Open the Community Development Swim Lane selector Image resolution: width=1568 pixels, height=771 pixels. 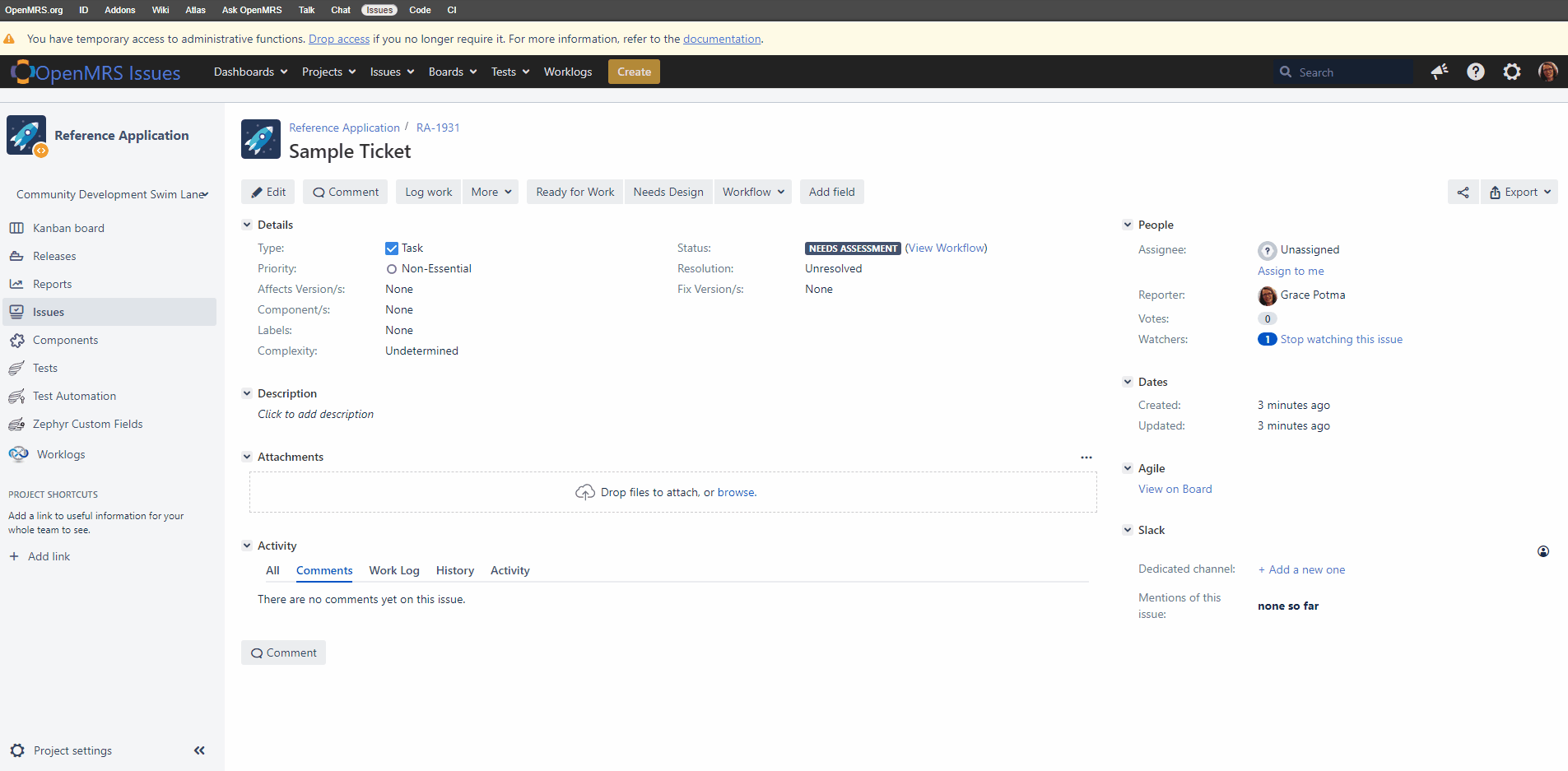(x=112, y=194)
